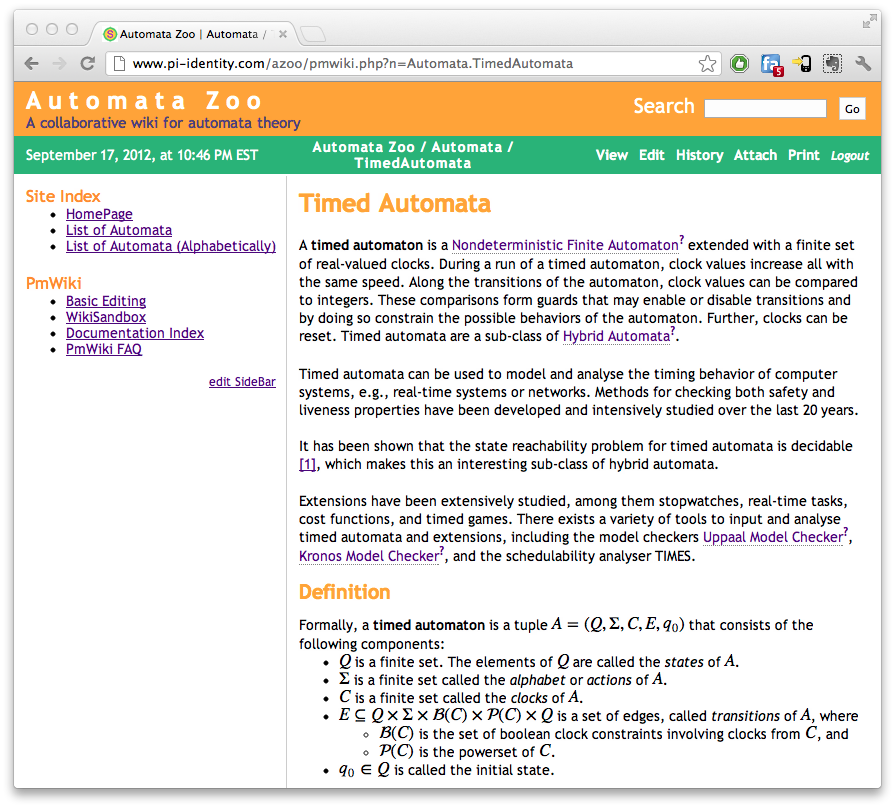Viewport: 895px width, 808px height.
Task: Click the Definition section heading
Action: click(x=345, y=592)
